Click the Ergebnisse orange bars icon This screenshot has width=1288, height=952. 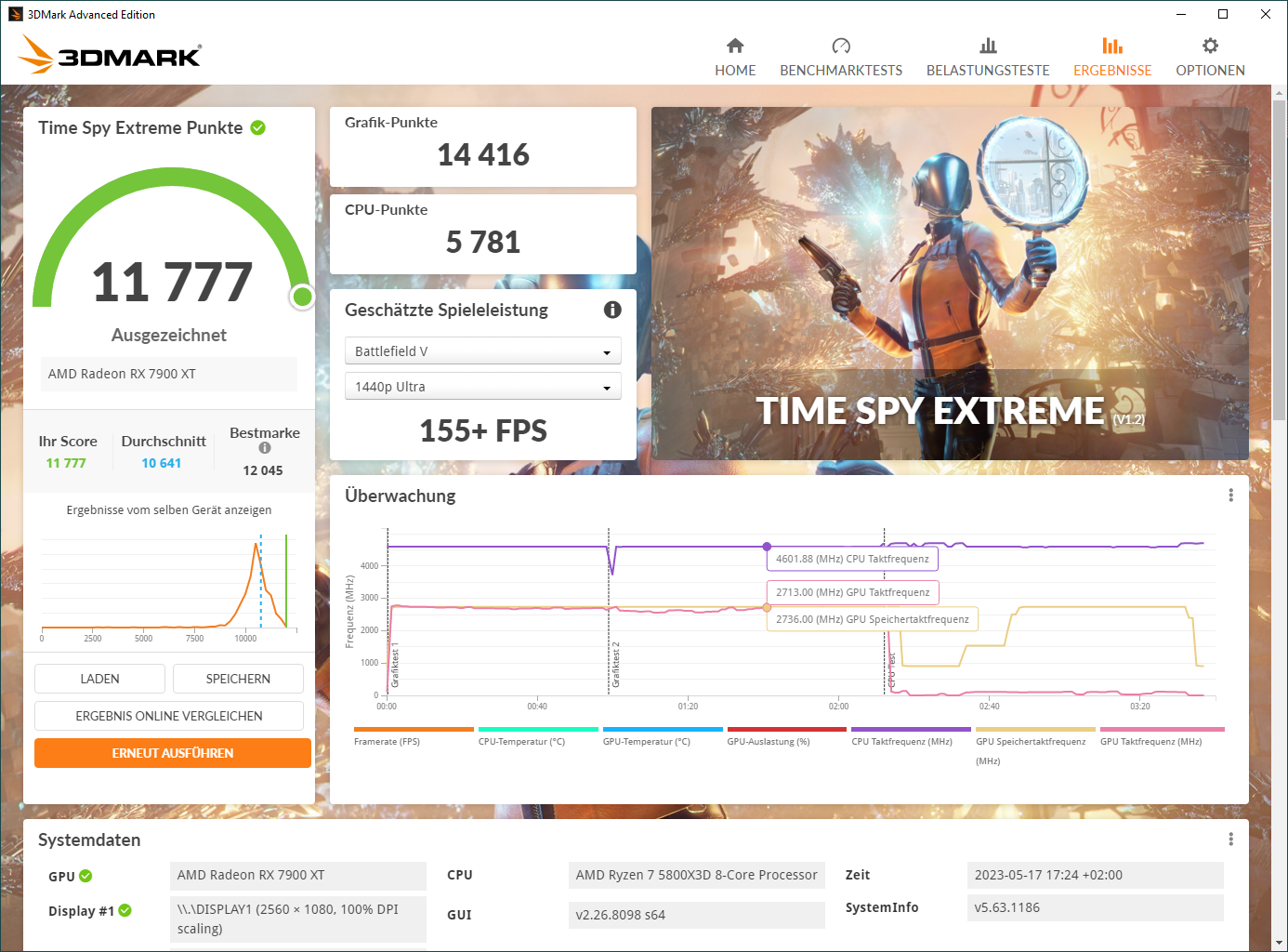point(1112,46)
